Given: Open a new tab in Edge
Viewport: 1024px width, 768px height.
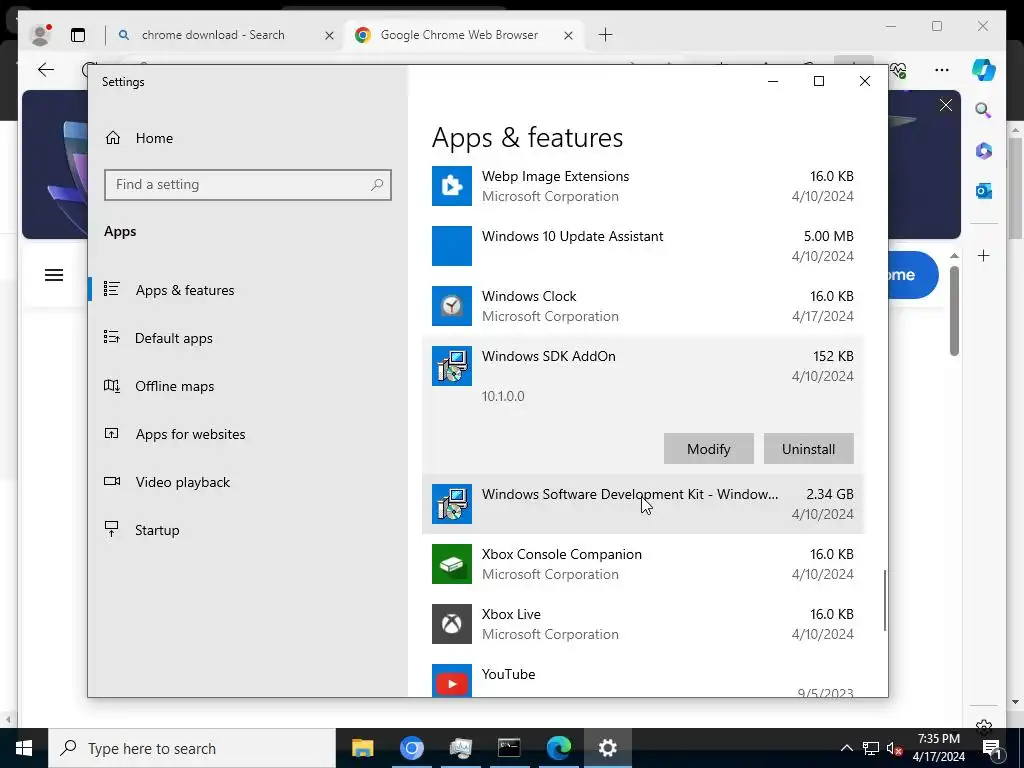Looking at the screenshot, I should tap(605, 35).
